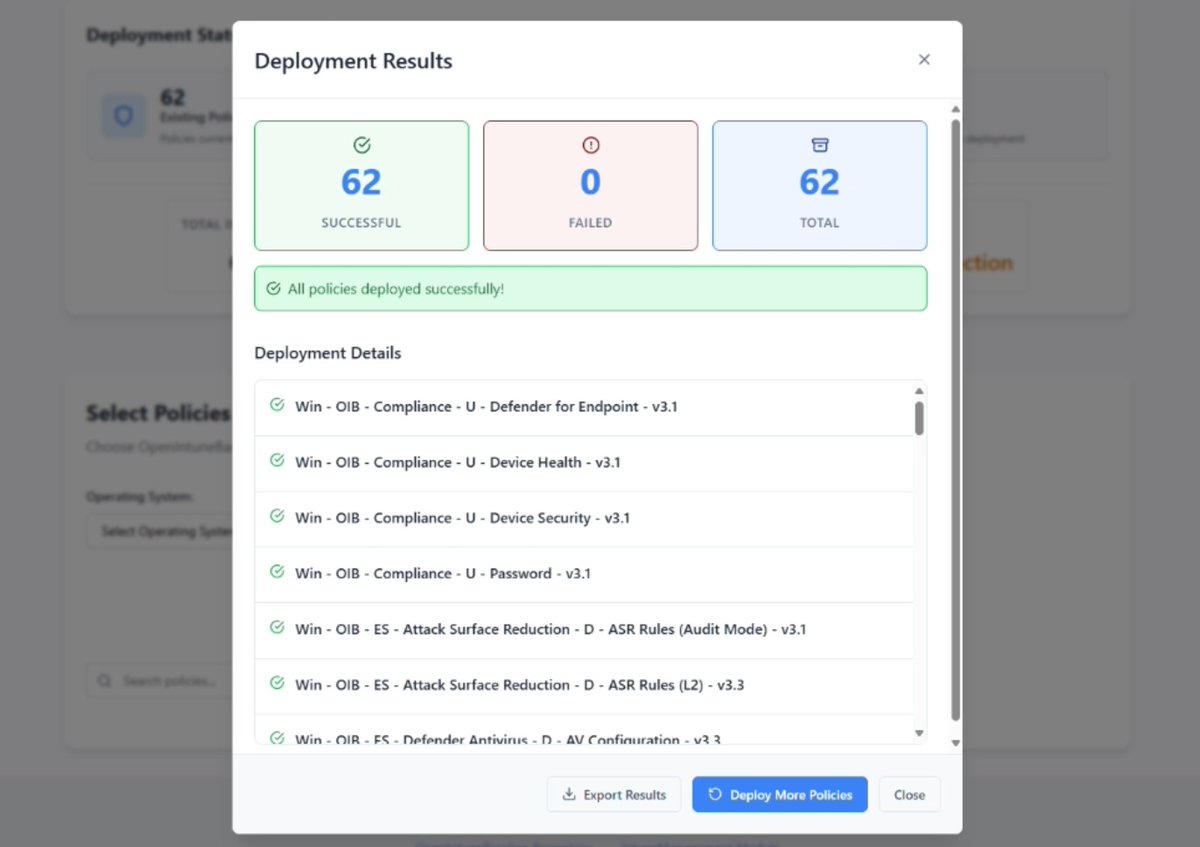Open the Select Operating System dropdown
1200x847 pixels.
(160, 531)
